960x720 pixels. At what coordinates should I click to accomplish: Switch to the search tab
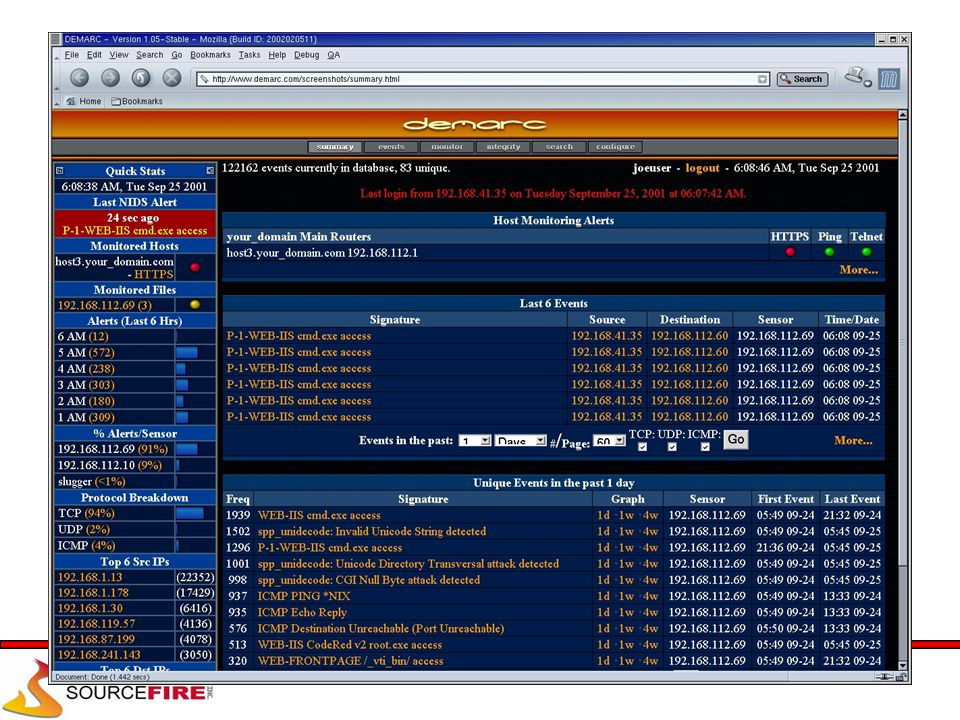pyautogui.click(x=559, y=147)
